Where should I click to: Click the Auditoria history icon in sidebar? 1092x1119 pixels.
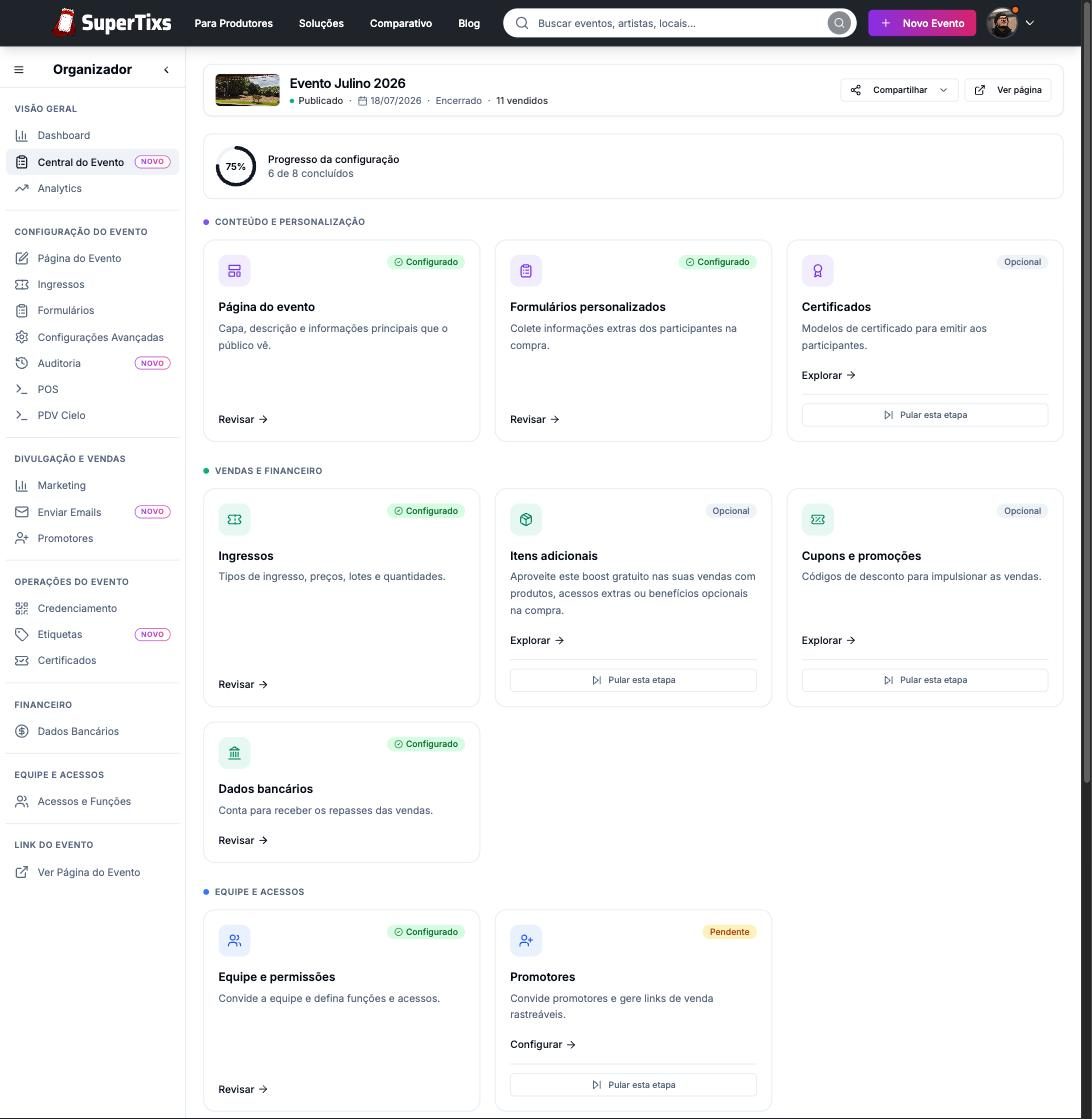click(22, 363)
